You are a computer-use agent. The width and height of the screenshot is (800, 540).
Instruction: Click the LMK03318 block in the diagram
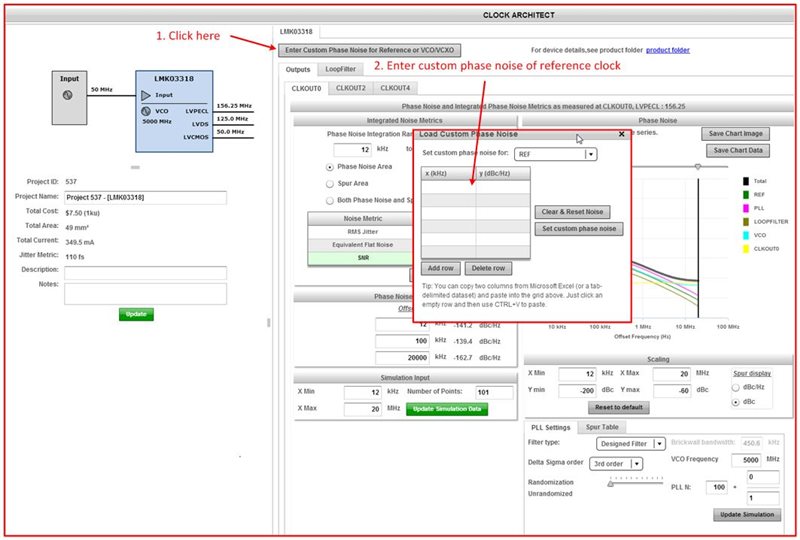click(x=174, y=111)
